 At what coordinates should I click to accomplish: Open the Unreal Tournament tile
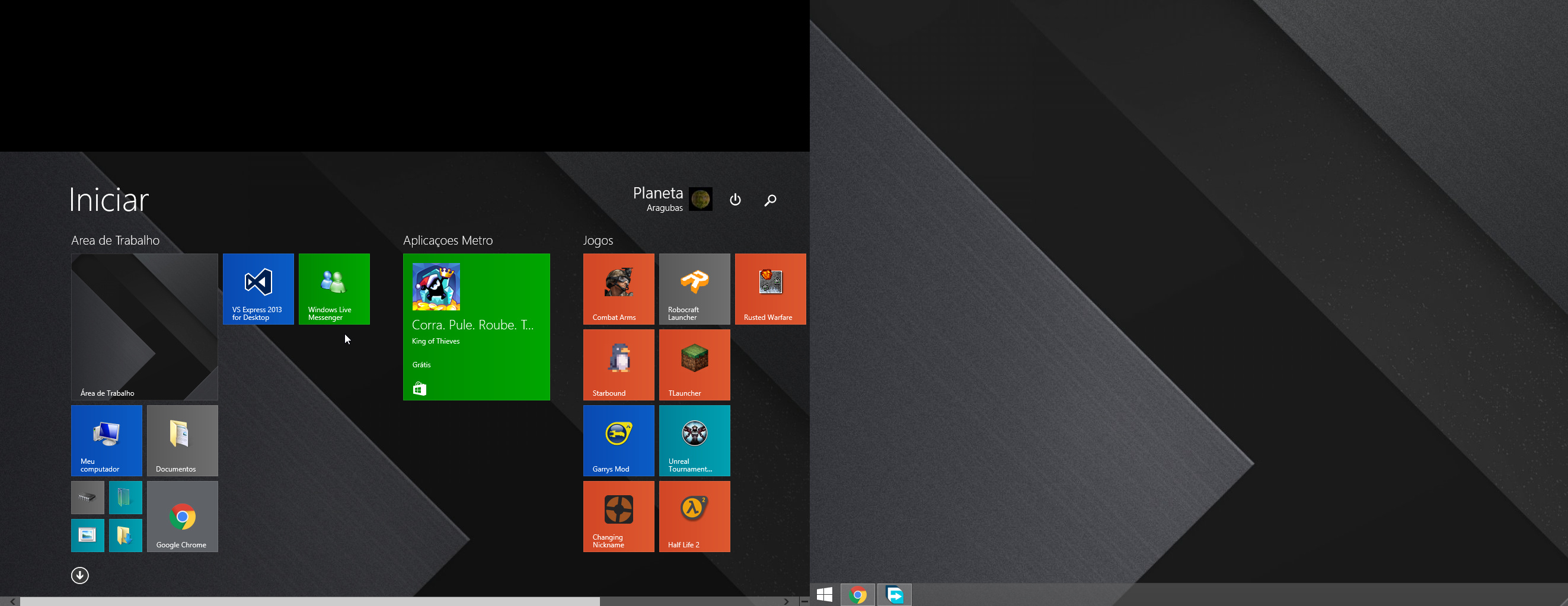tap(695, 441)
